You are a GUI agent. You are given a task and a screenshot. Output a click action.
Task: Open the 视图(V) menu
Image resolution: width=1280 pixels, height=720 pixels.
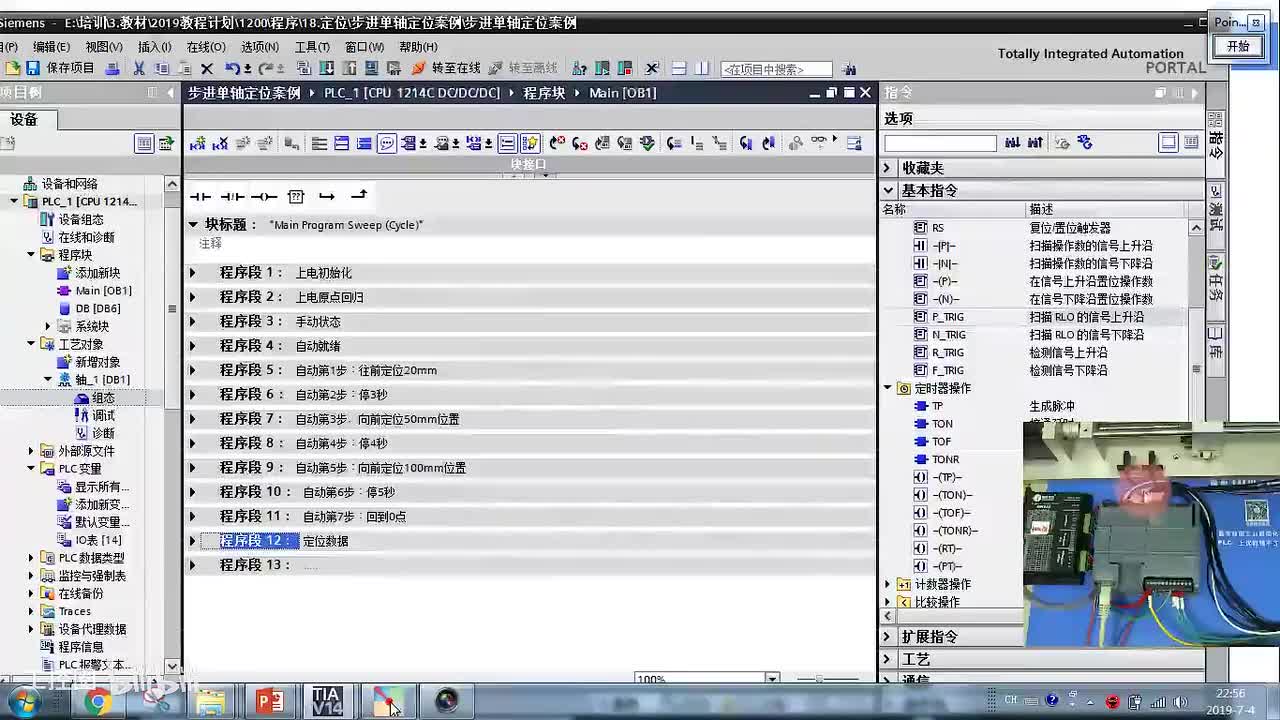point(104,47)
